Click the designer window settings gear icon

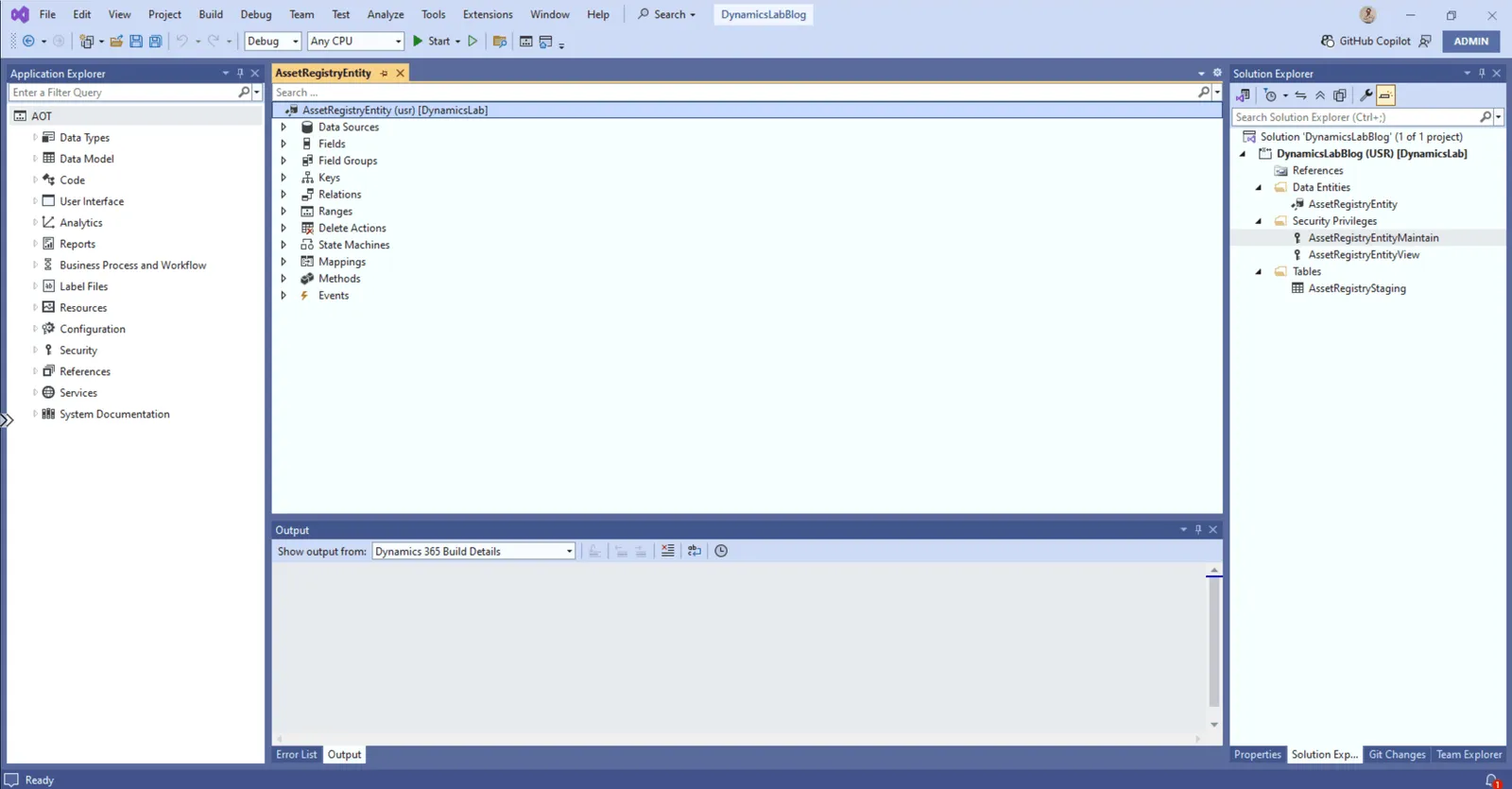click(1217, 73)
